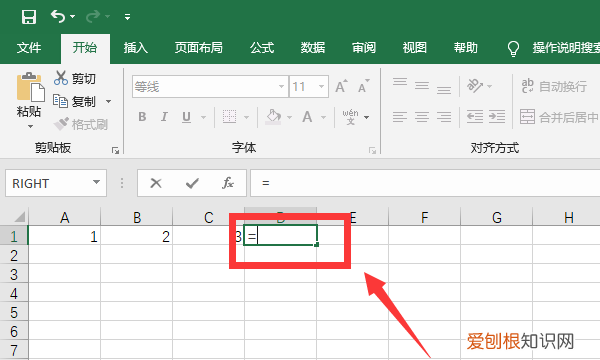Screen dimensions: 600x360
Task: Click the align left icon
Action: [x=400, y=117]
